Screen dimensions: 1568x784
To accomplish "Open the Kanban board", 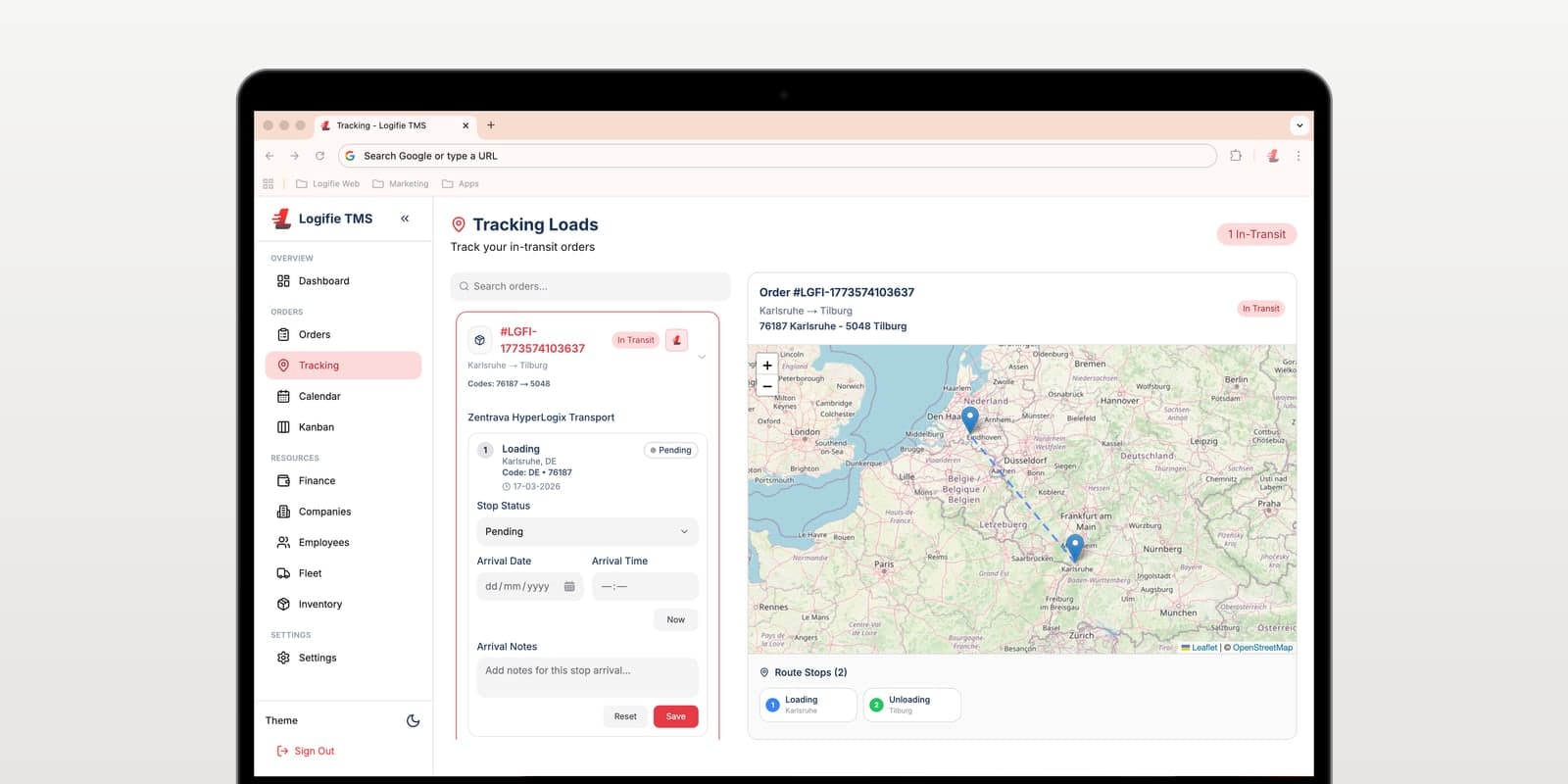I will coord(343,427).
